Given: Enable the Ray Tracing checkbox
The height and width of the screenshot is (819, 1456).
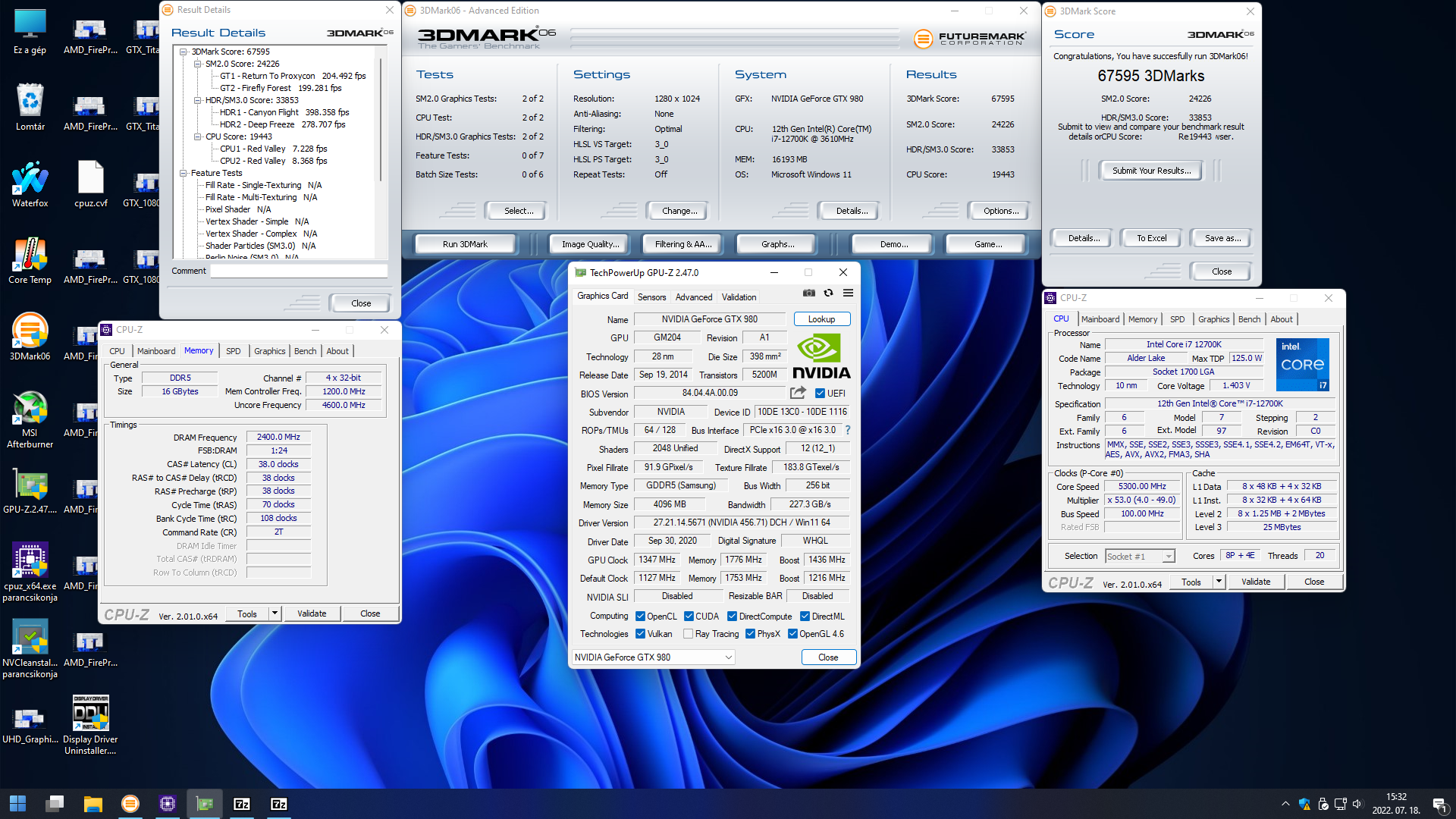Looking at the screenshot, I should point(688,633).
